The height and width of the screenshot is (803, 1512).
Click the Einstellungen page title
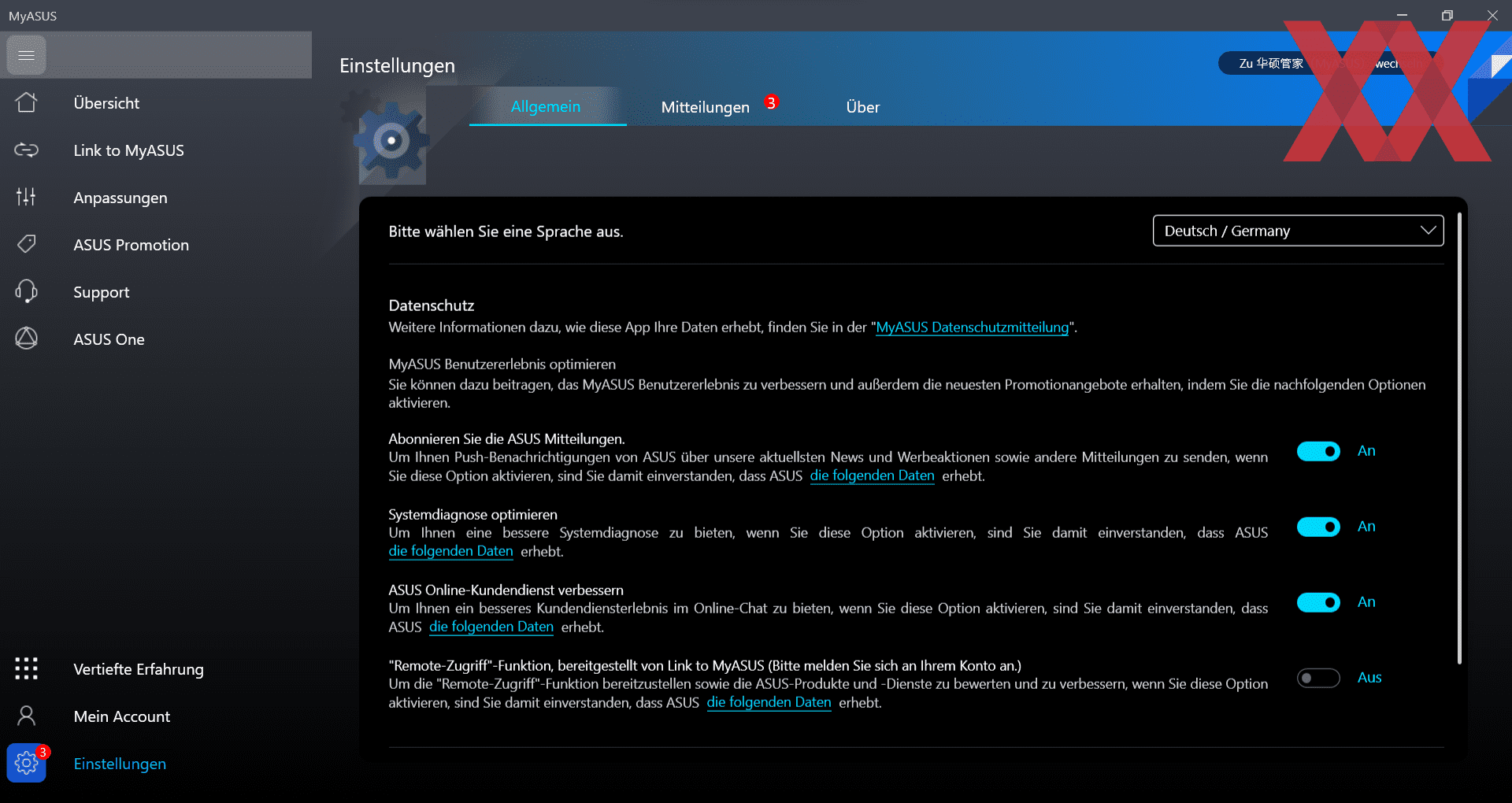point(397,65)
